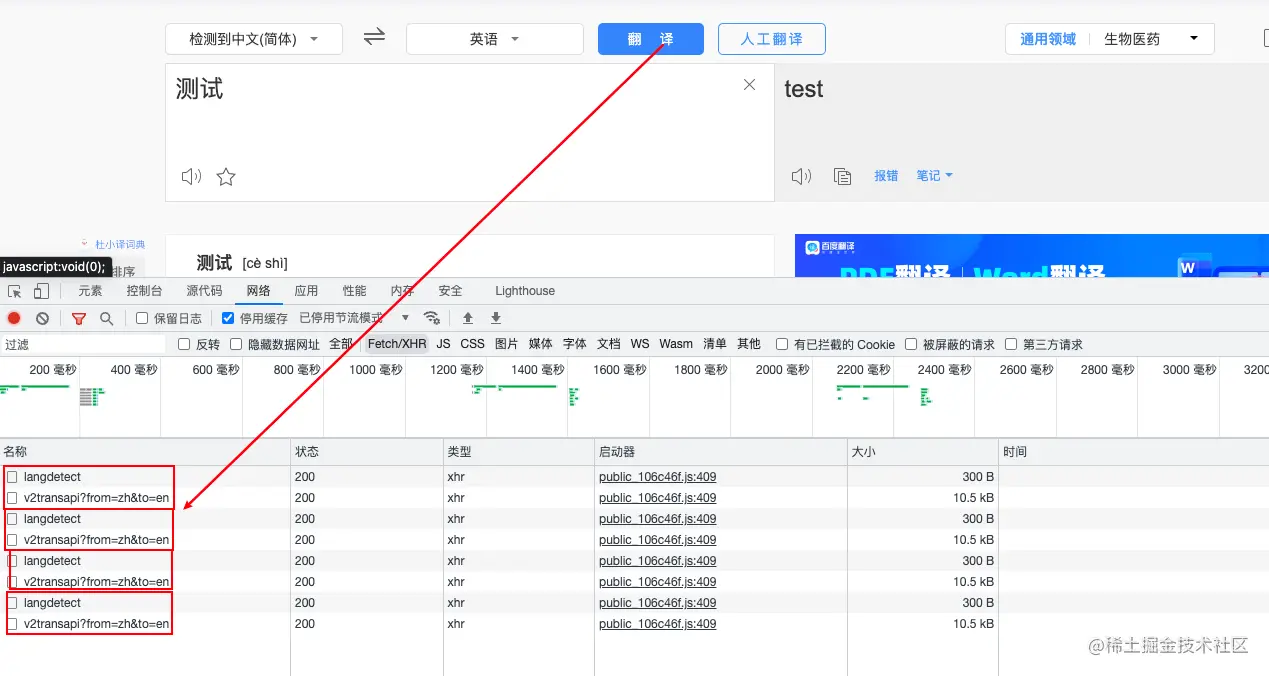
Task: Filter requests by 媒体
Action: (540, 344)
